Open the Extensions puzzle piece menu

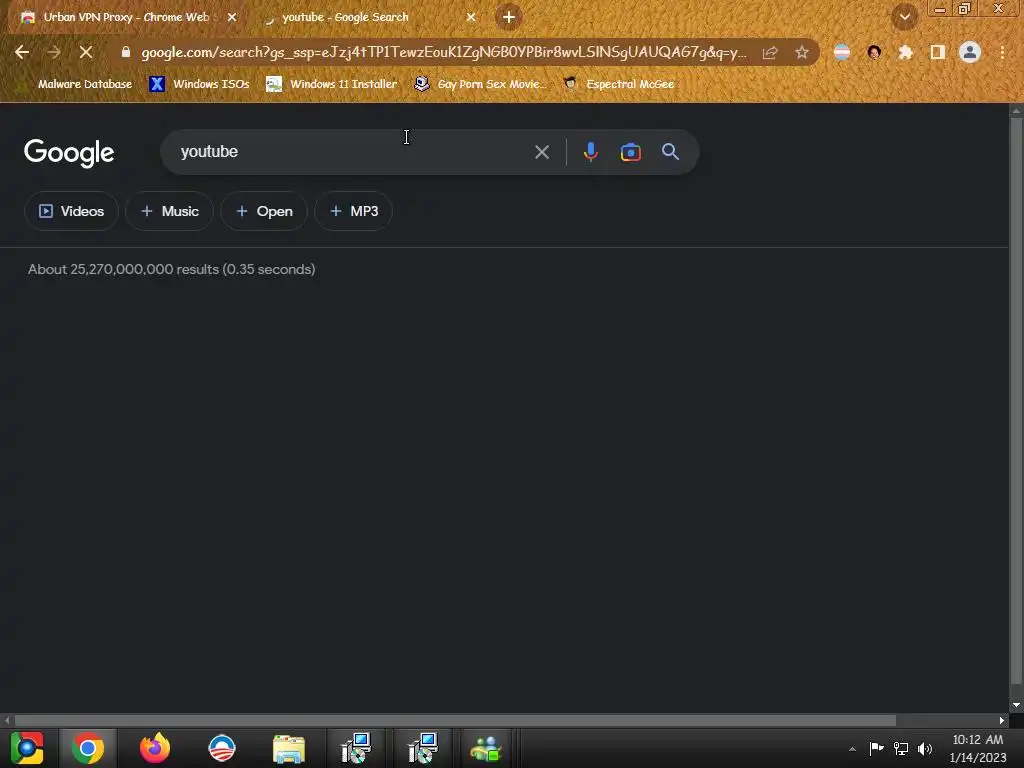pyautogui.click(x=905, y=52)
